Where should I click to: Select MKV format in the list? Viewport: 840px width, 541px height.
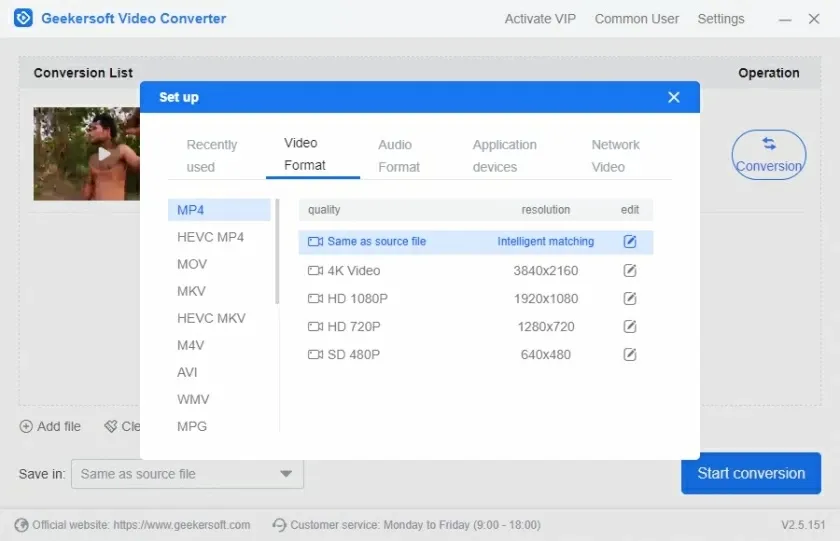(191, 291)
